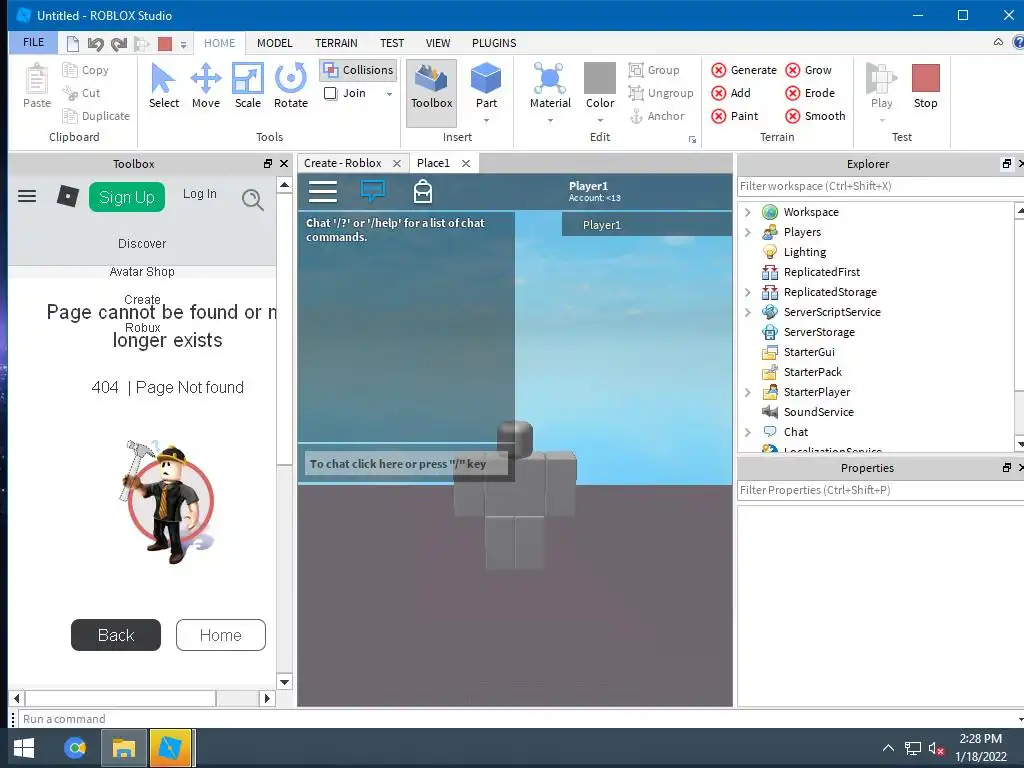Click the Group icon in Edit section
The image size is (1024, 768).
pyautogui.click(x=636, y=70)
